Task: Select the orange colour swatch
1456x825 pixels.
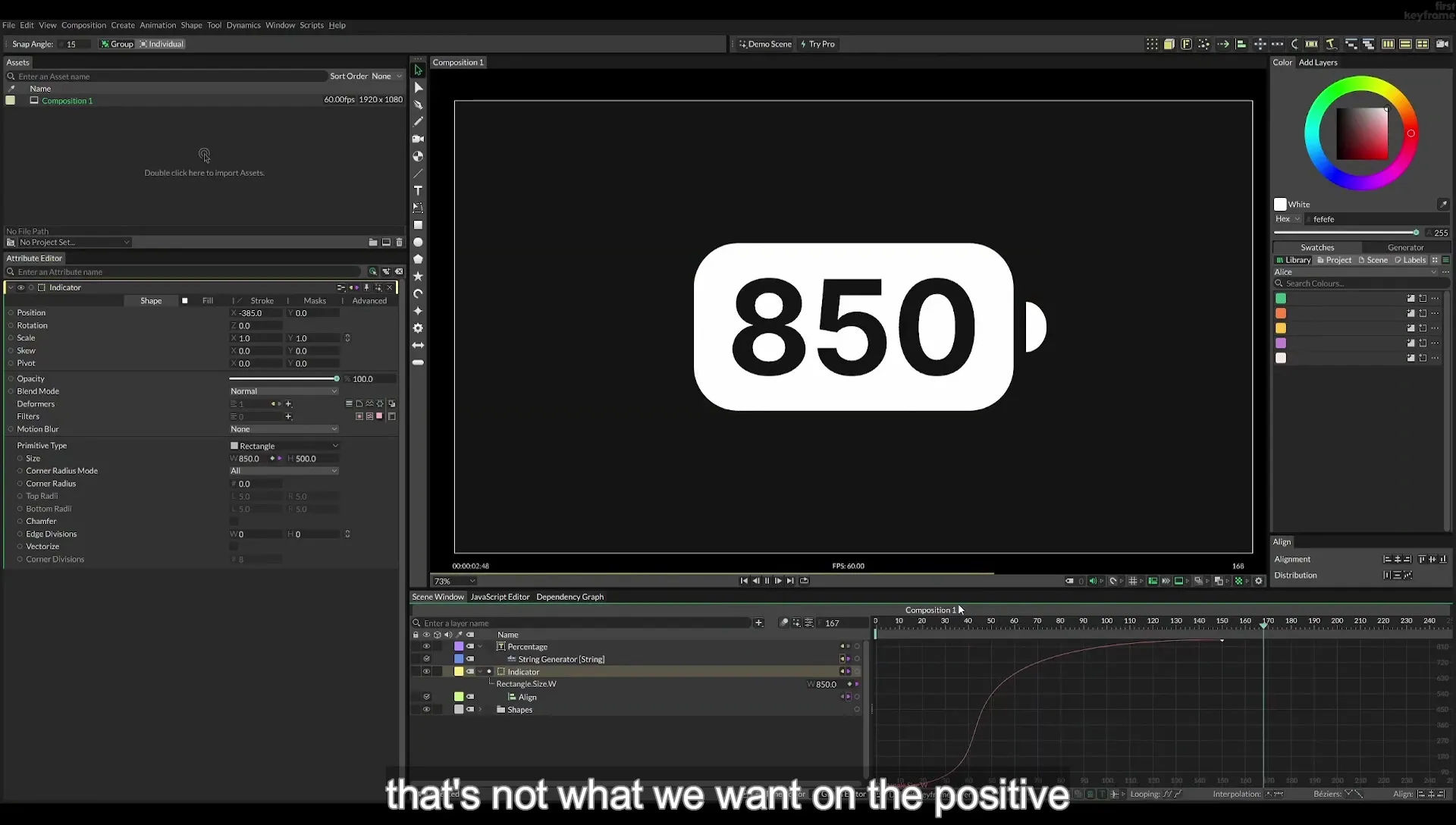Action: click(1281, 313)
